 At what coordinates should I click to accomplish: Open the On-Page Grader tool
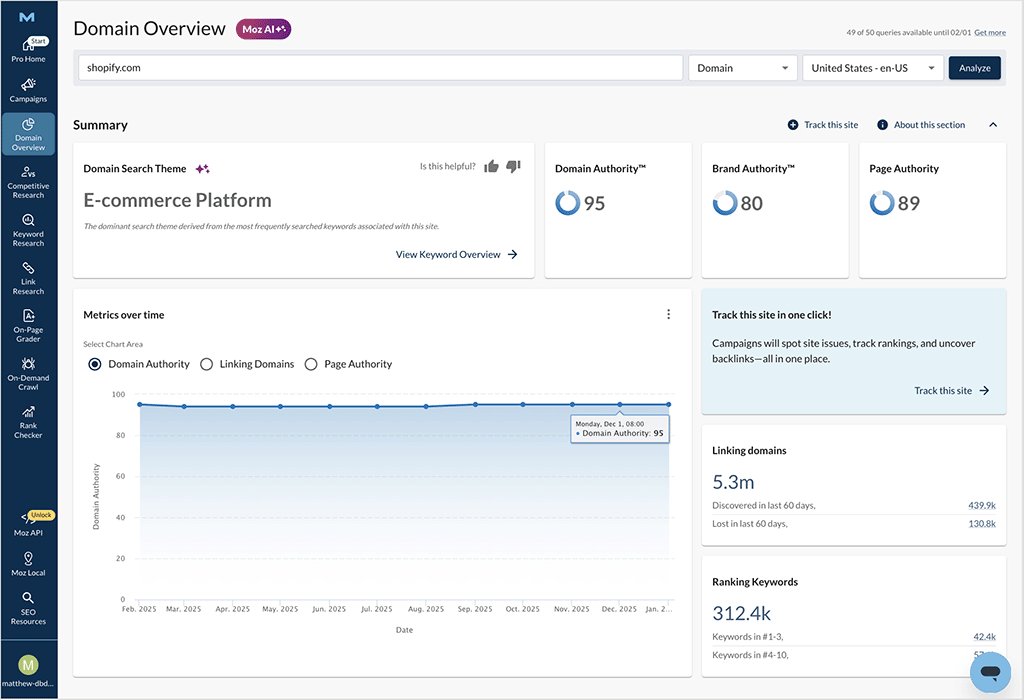(x=29, y=324)
